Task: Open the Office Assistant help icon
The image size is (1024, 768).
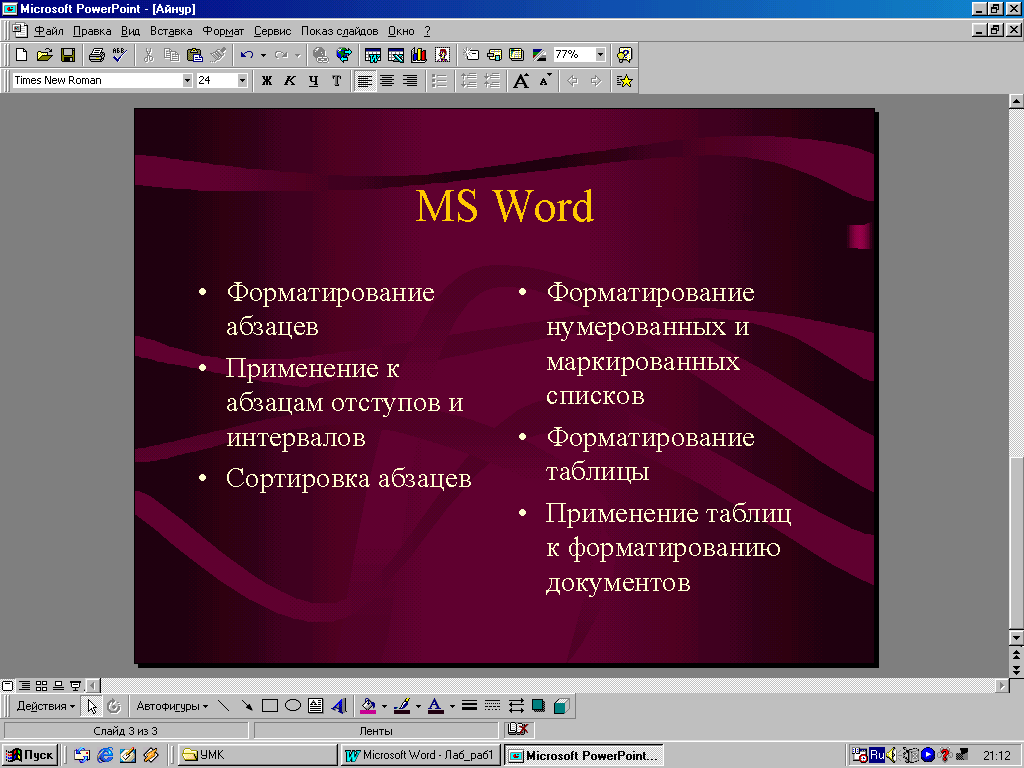Action: click(624, 55)
